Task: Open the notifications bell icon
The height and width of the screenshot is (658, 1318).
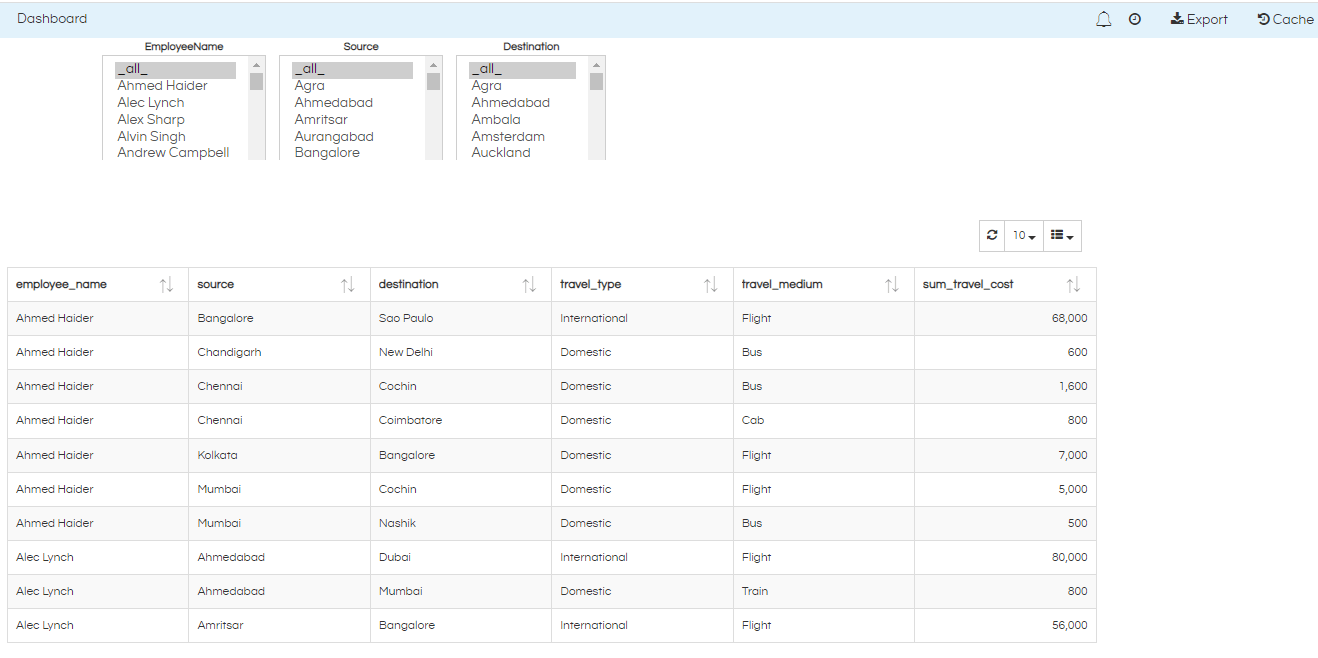Action: click(x=1104, y=19)
